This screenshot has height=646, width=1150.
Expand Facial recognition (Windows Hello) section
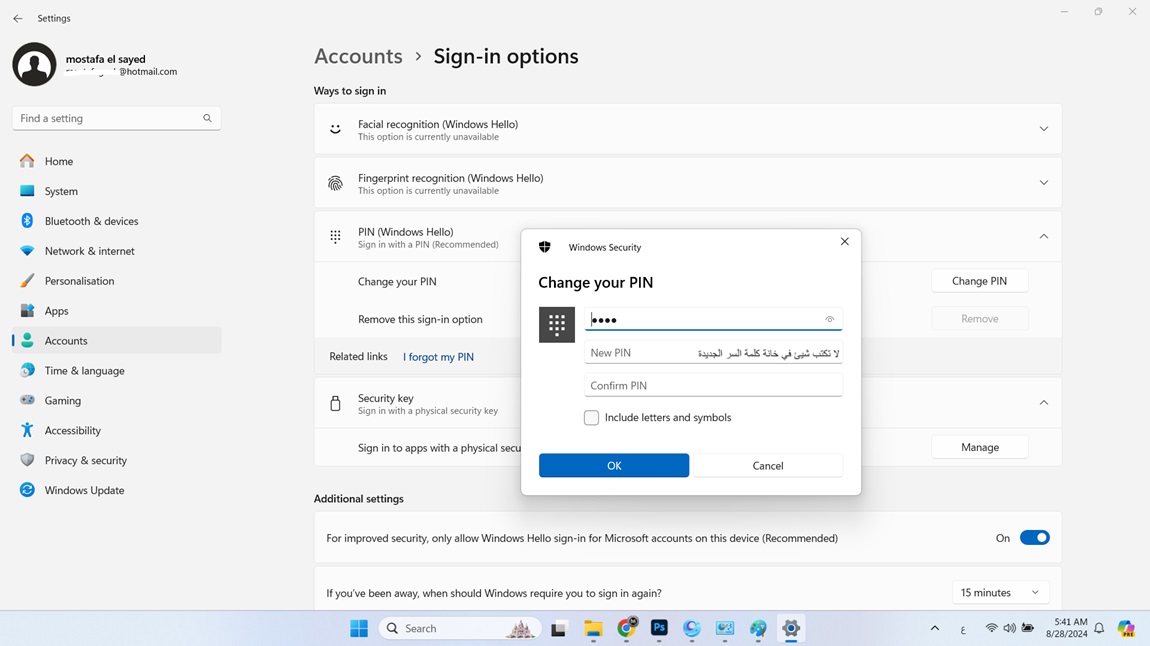click(x=1043, y=129)
